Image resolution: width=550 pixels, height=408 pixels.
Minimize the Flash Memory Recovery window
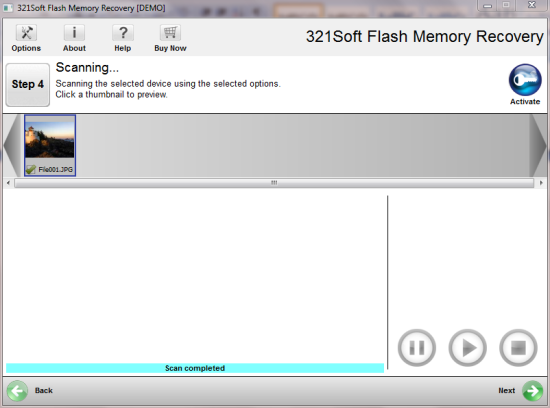[488, 6]
